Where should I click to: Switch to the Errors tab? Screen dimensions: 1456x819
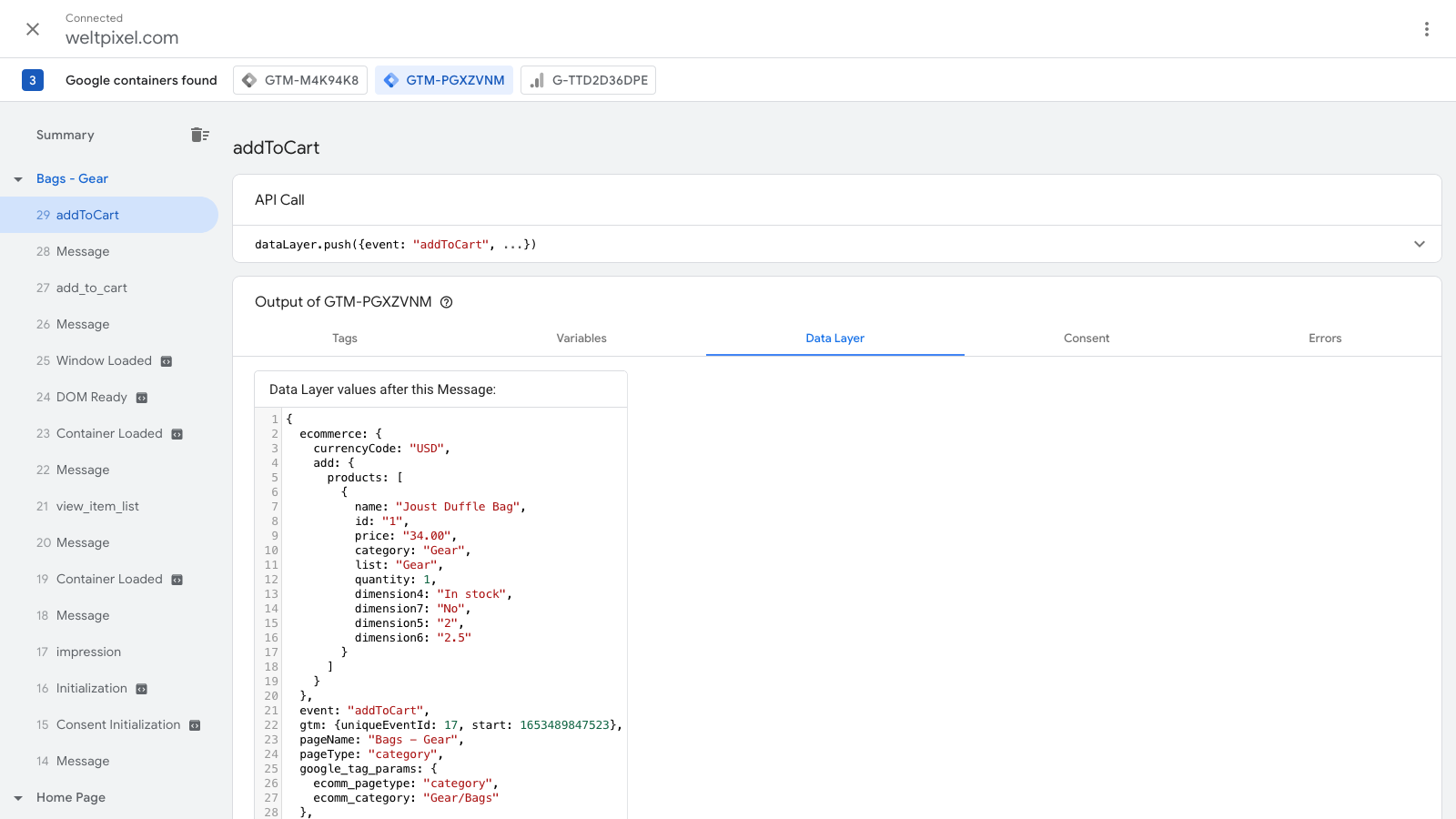pyautogui.click(x=1325, y=338)
